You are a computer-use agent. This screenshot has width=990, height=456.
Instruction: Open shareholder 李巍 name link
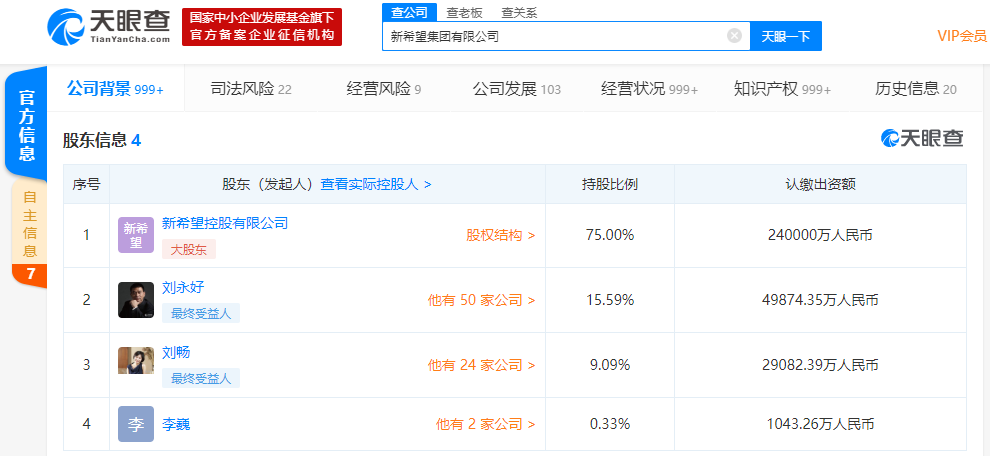(176, 424)
